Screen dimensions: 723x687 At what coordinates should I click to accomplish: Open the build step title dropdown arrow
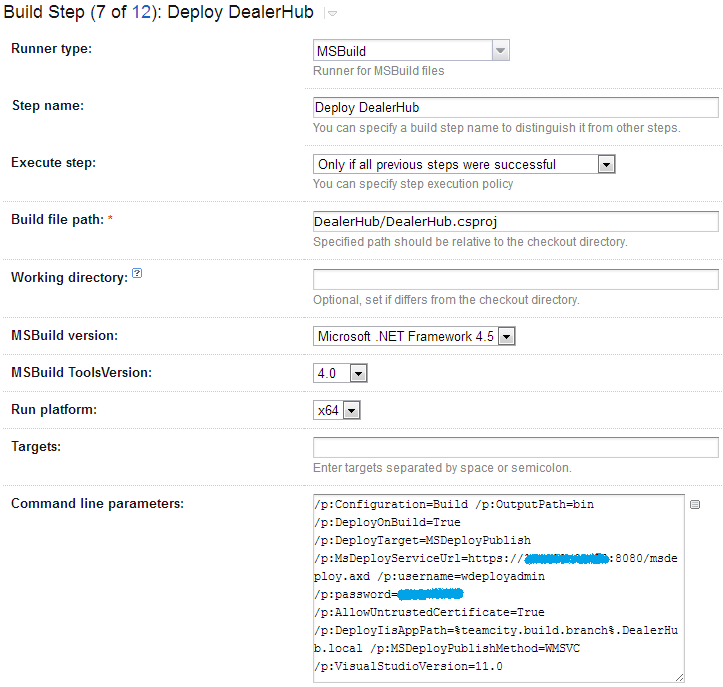(x=332, y=14)
